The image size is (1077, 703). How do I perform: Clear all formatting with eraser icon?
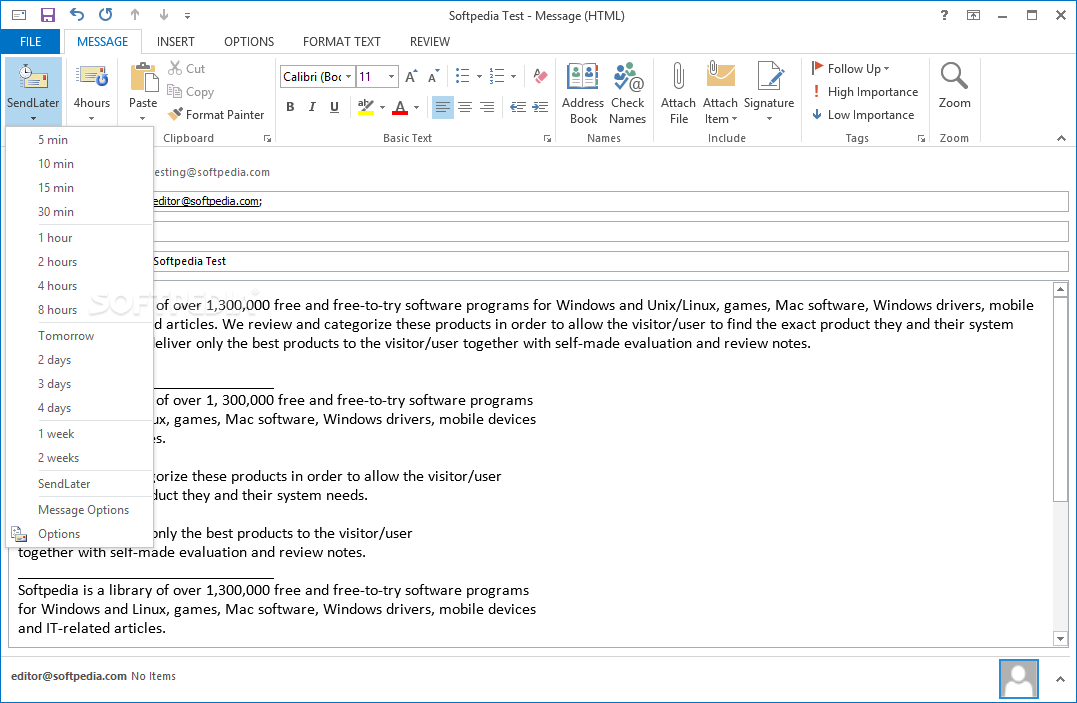click(541, 76)
